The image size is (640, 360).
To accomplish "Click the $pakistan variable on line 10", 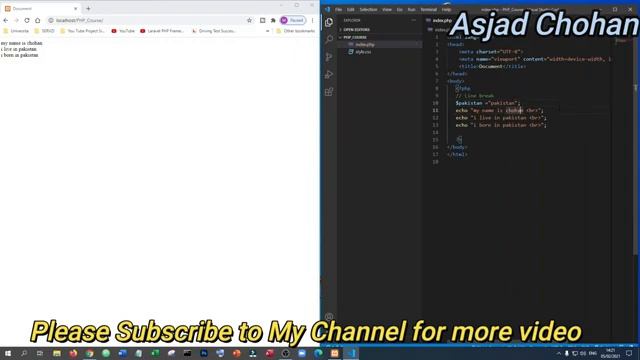I will click(x=469, y=103).
